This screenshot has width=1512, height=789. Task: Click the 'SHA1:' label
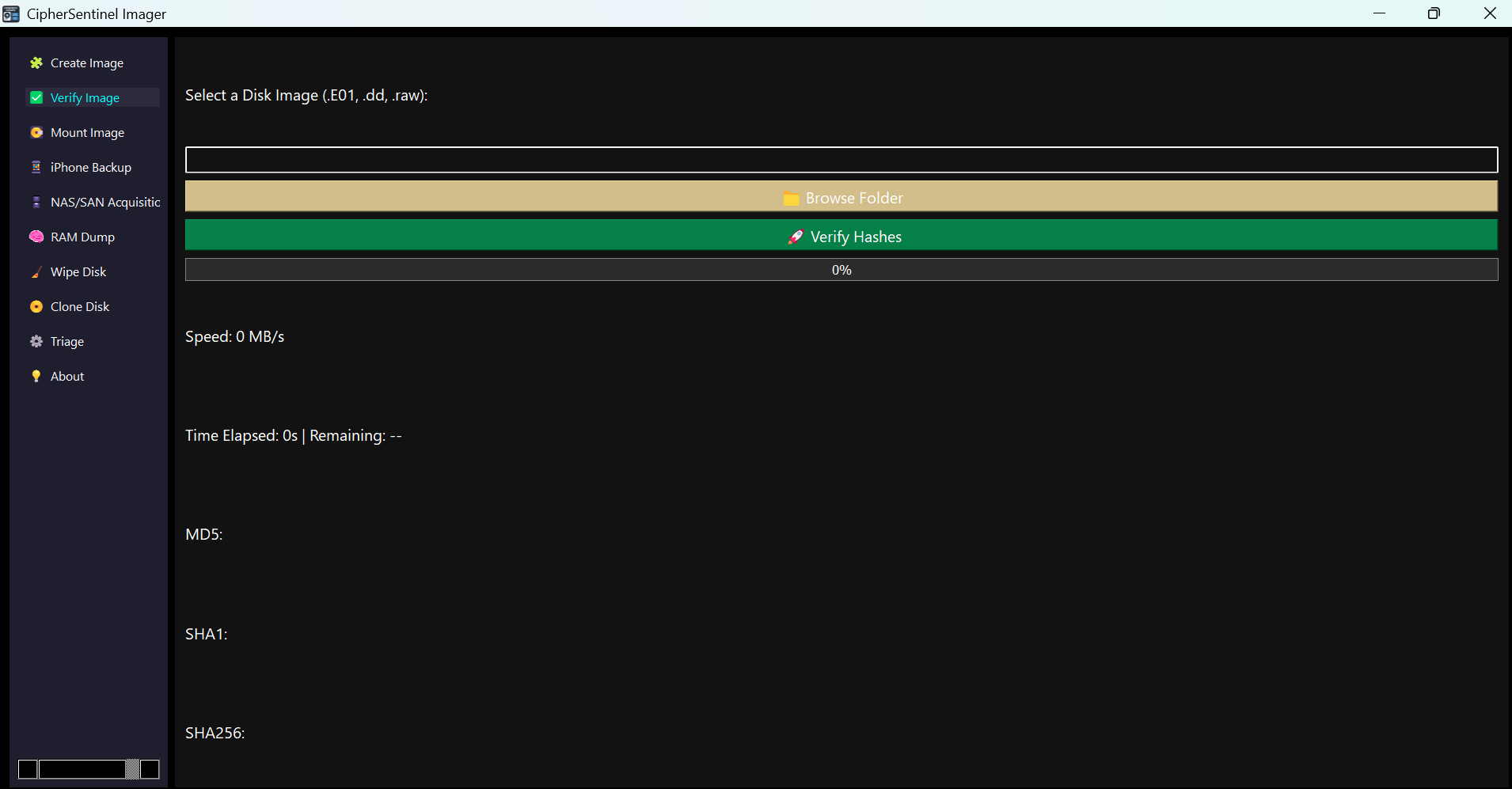coord(207,634)
